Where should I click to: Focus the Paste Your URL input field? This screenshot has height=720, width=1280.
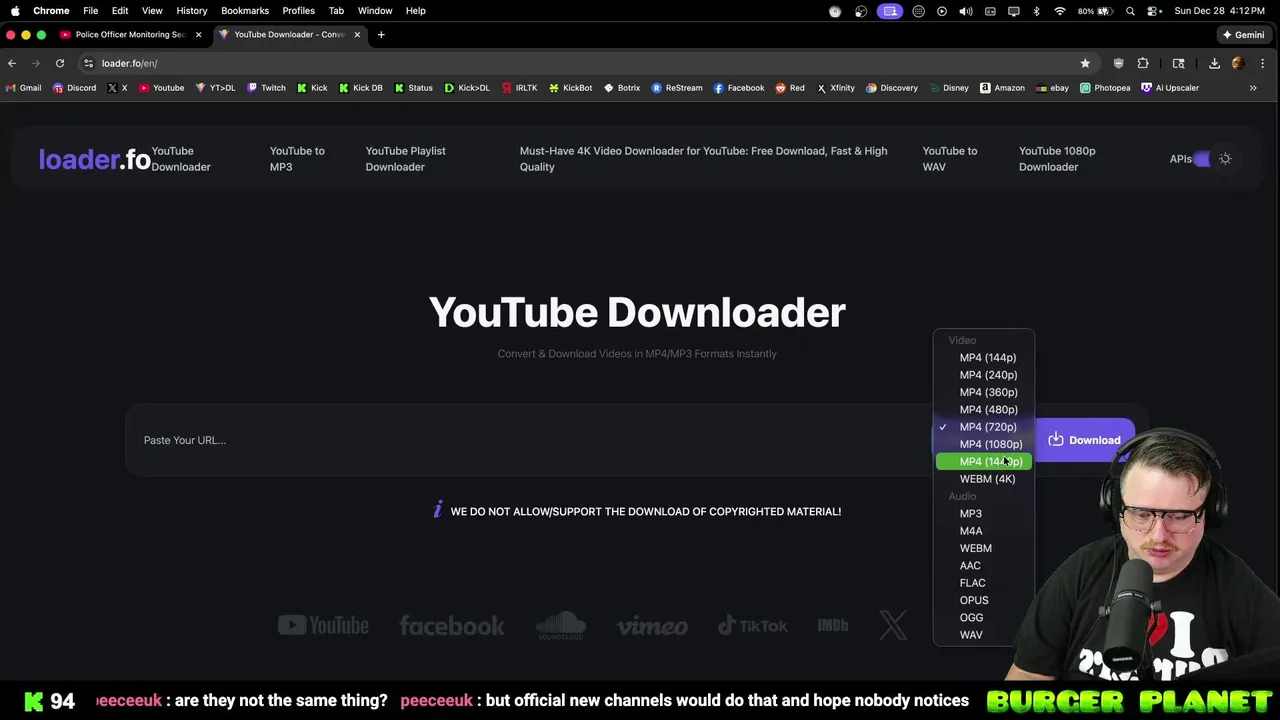pyautogui.click(x=530, y=440)
